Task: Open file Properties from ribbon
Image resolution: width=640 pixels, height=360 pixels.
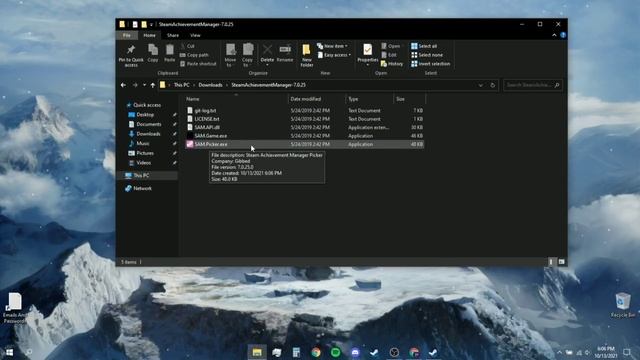Action: [x=367, y=55]
